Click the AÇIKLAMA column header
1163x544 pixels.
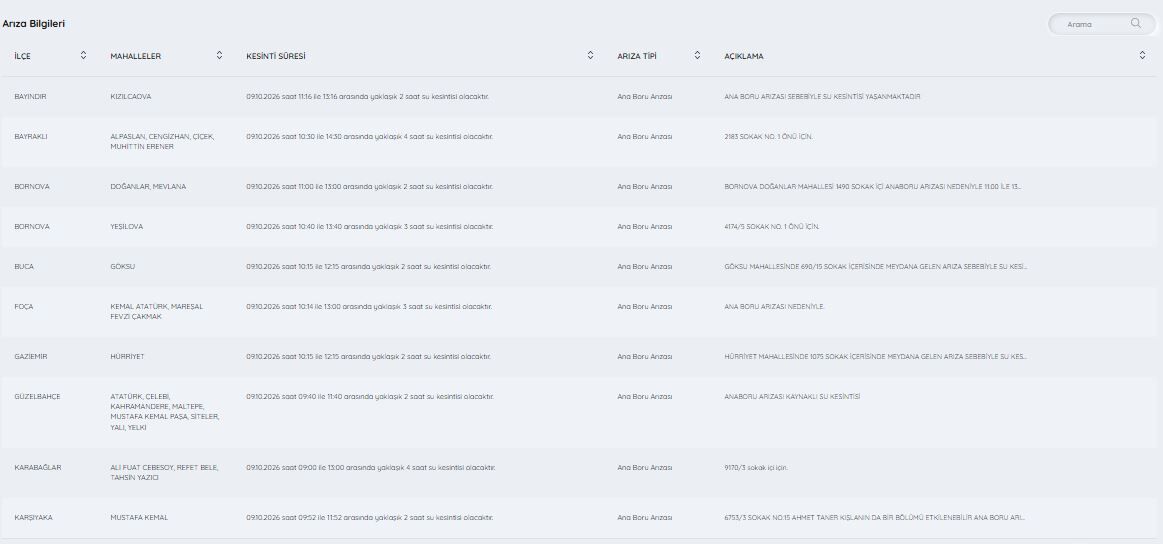coord(744,56)
